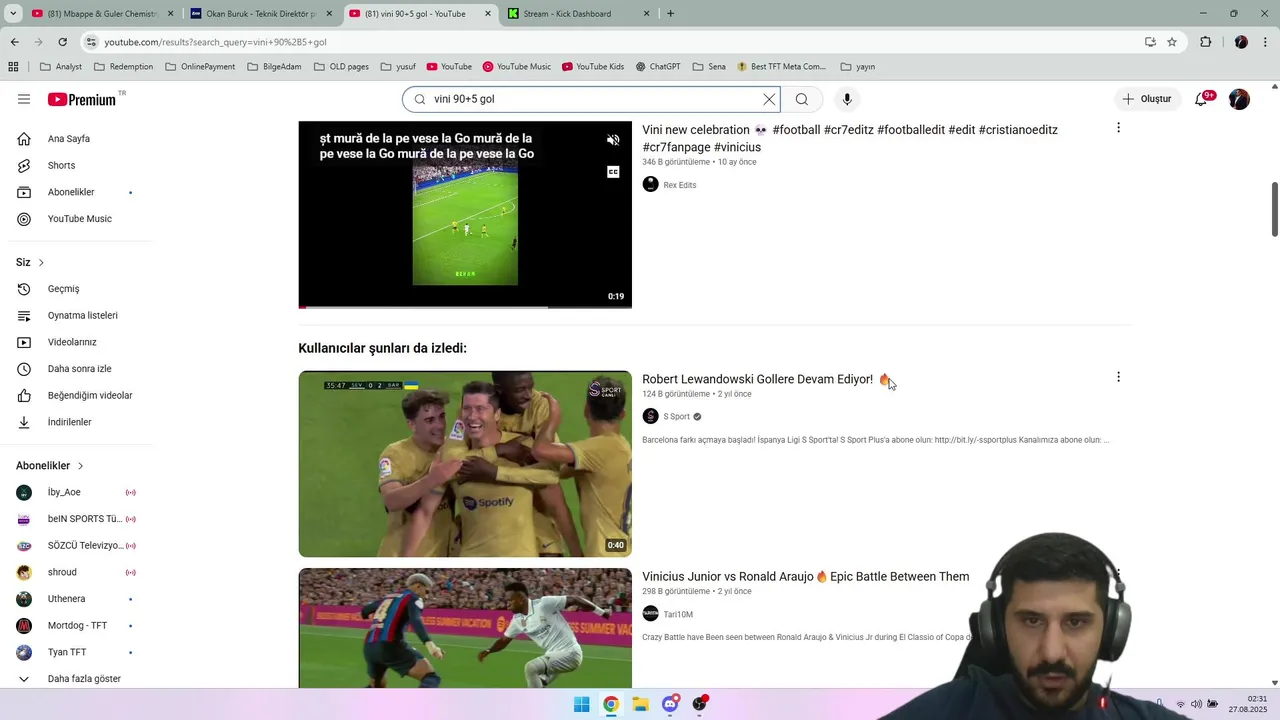The width and height of the screenshot is (1280, 720).
Task: Open options for the Vini new celebration video
Action: click(1118, 128)
